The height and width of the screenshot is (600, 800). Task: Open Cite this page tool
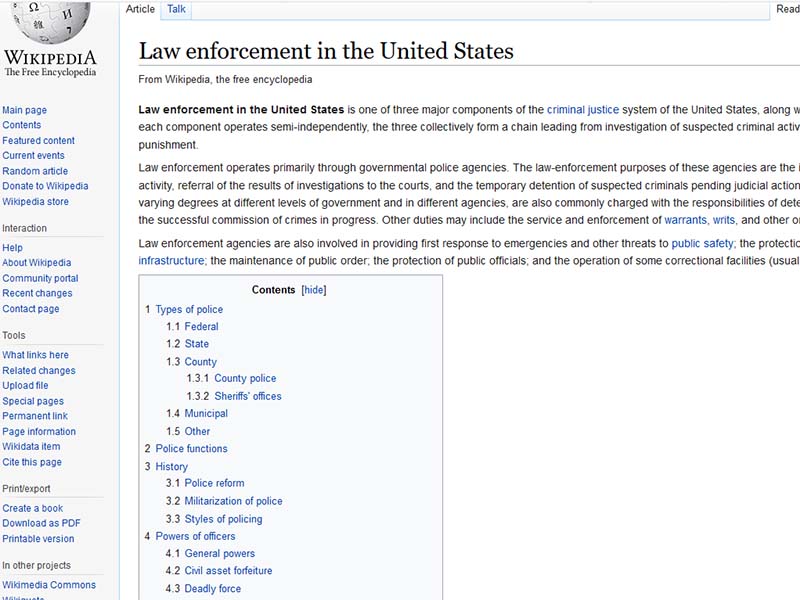click(32, 462)
